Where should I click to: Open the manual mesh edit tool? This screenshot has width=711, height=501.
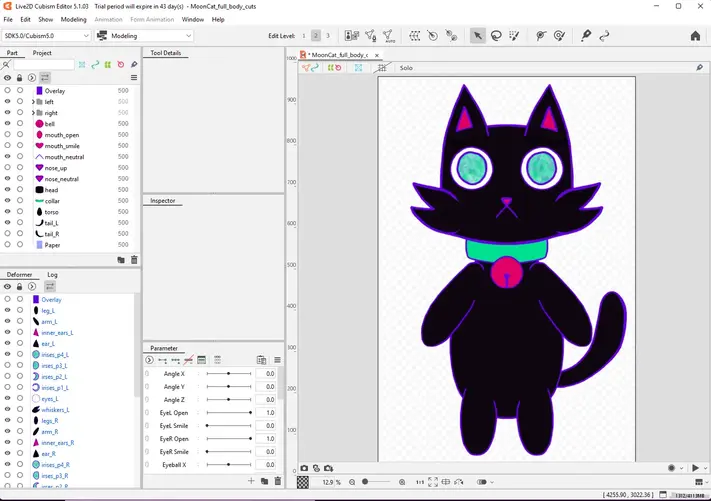370,36
